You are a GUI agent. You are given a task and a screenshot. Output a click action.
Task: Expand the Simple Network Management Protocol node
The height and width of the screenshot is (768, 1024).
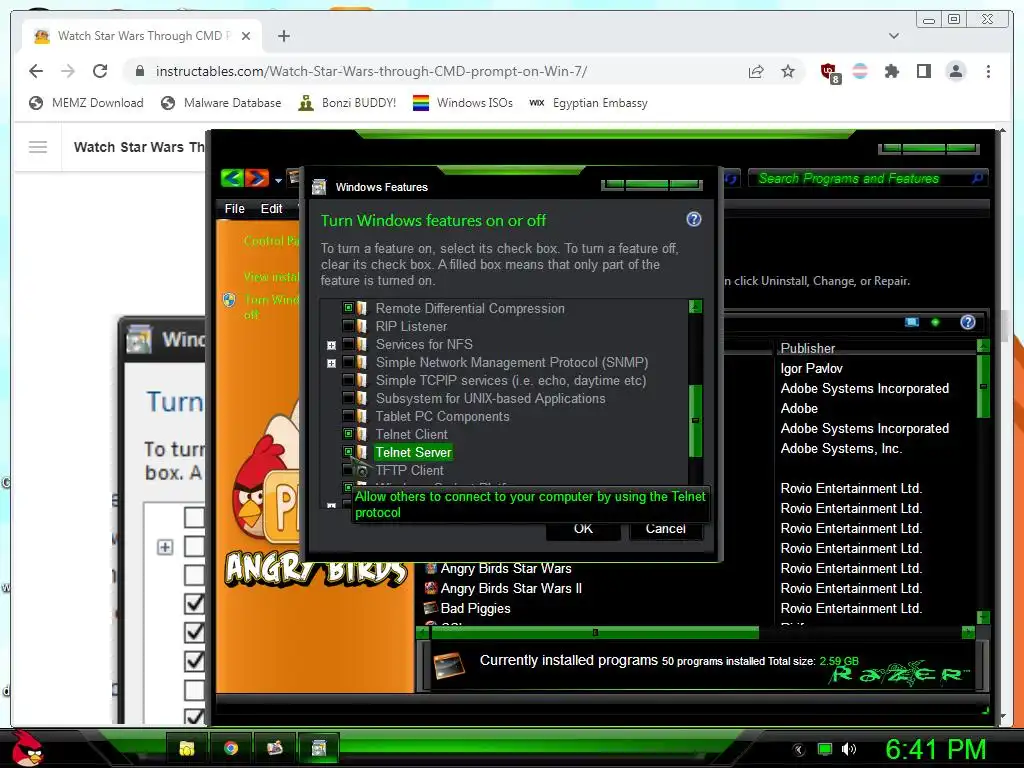click(x=331, y=363)
